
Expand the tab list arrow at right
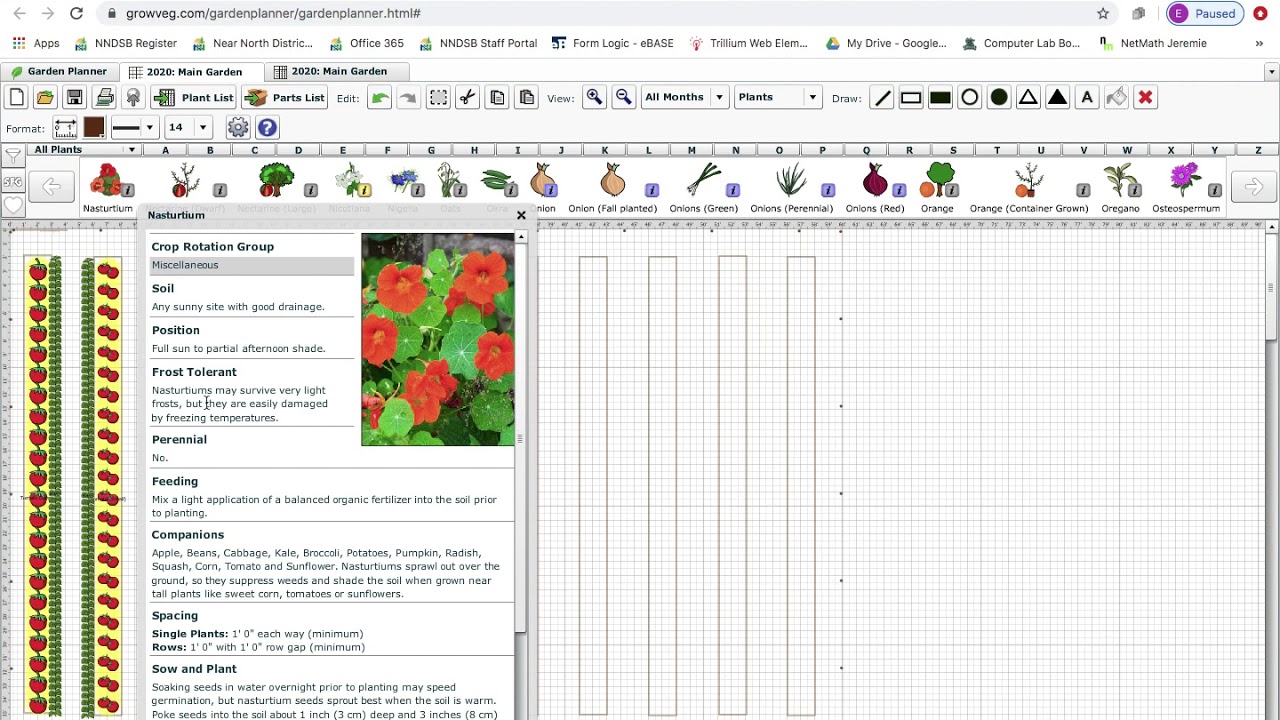(1271, 71)
